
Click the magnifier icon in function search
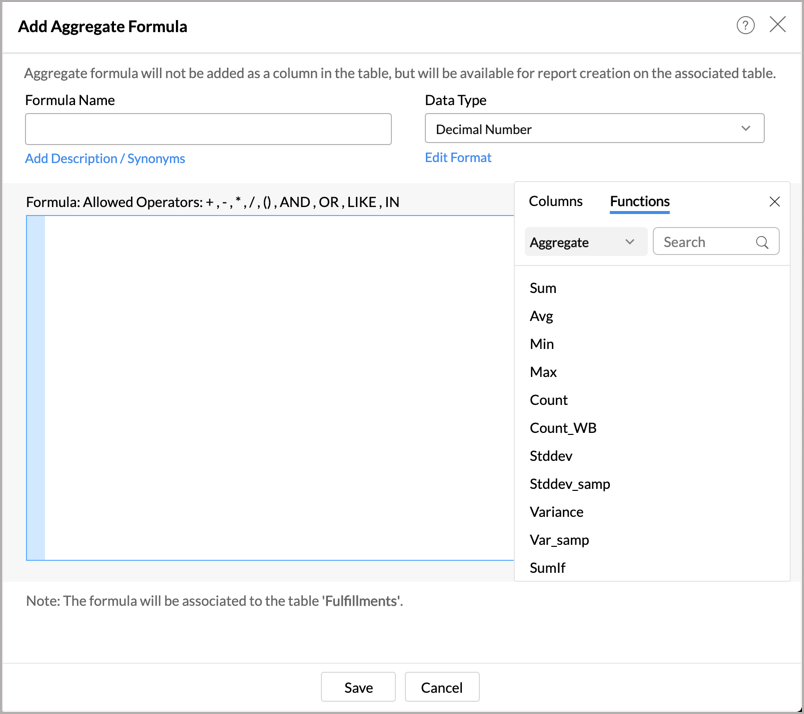tap(762, 242)
